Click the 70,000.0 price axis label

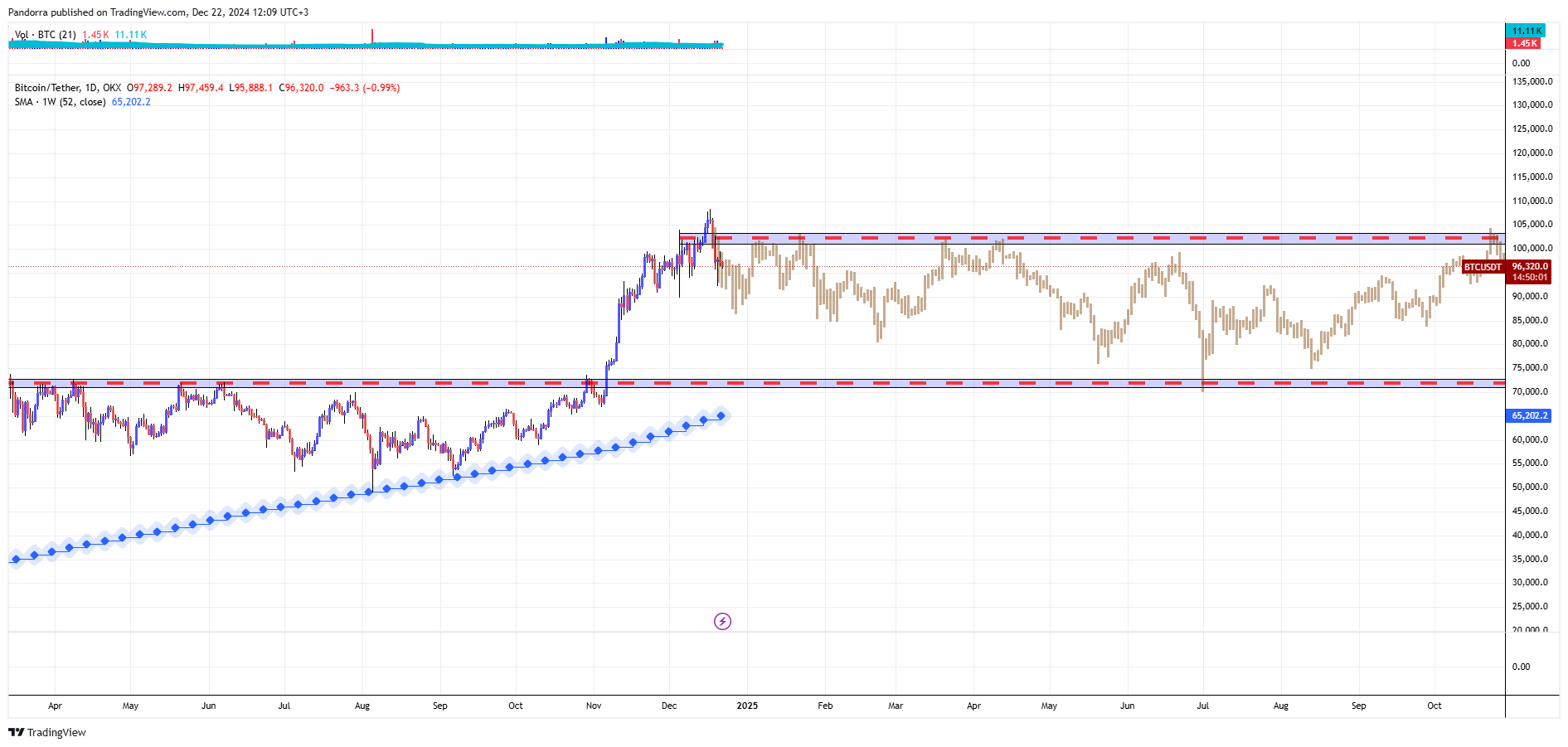(x=1530, y=391)
